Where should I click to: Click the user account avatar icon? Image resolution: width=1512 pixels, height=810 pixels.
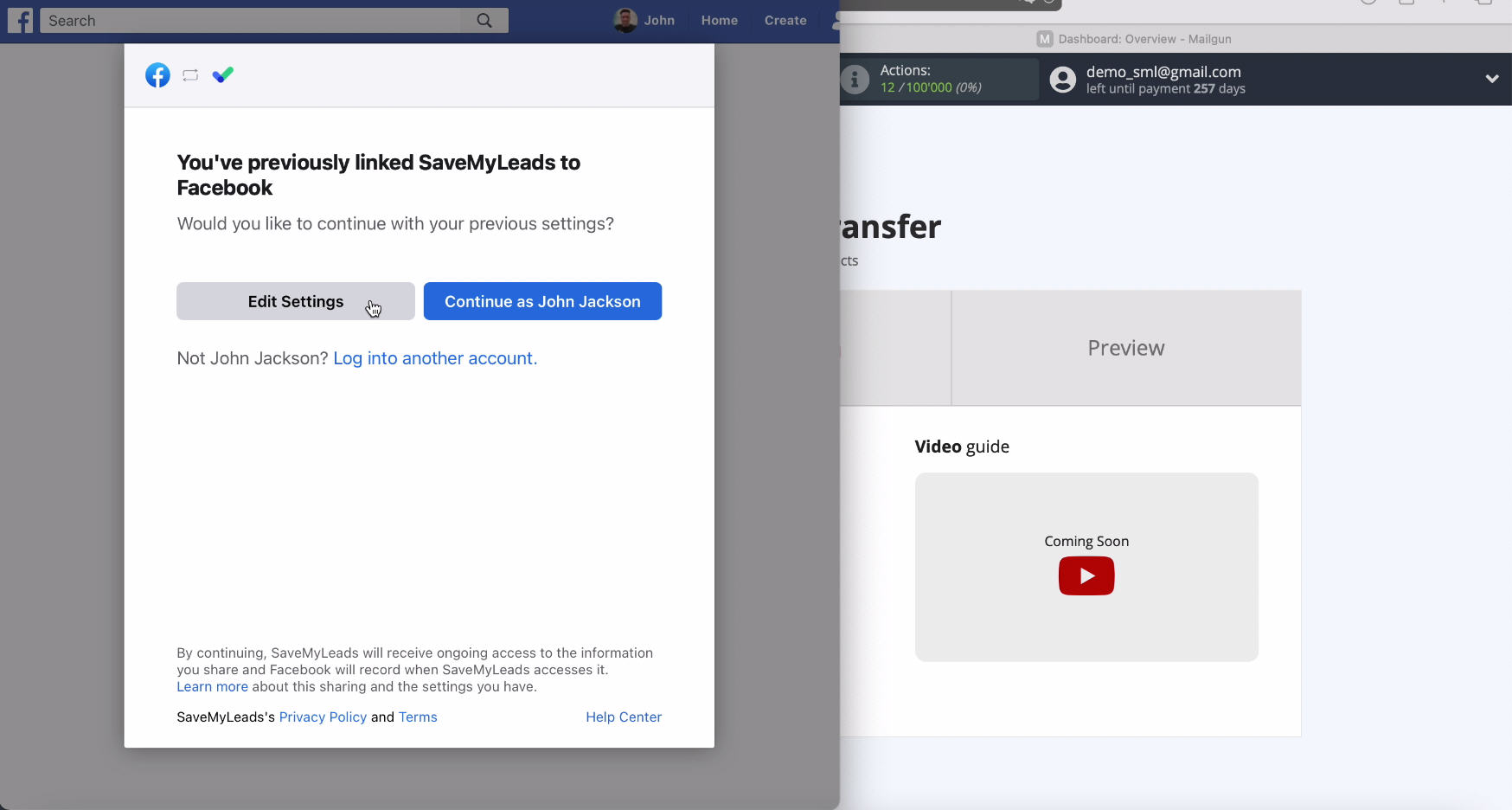1063,80
